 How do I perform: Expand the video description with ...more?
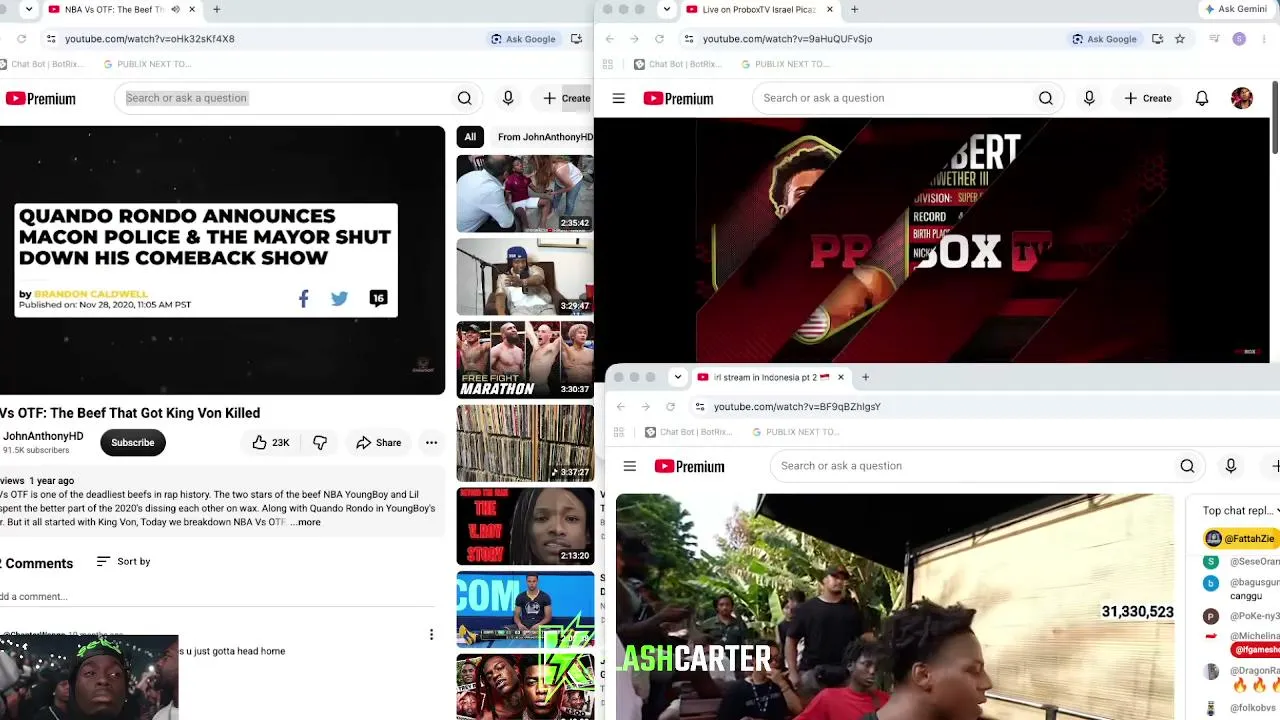click(305, 522)
